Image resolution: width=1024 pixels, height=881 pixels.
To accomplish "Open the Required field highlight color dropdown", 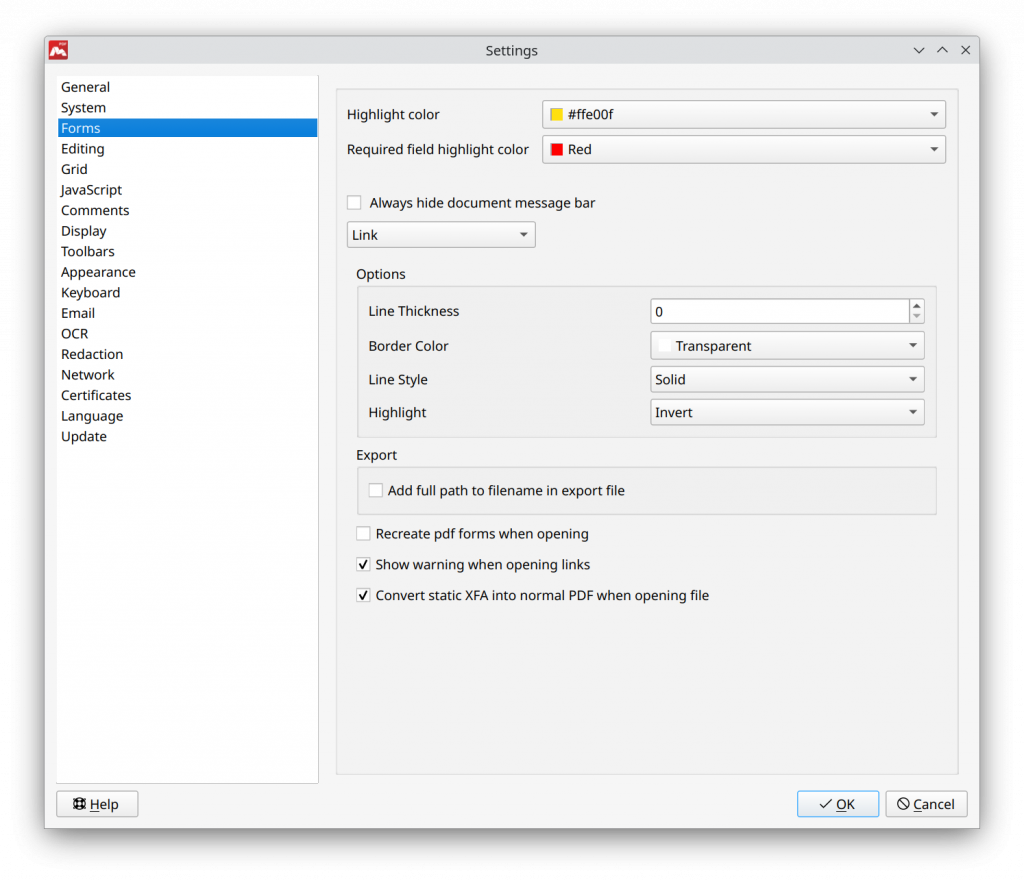I will coord(740,149).
